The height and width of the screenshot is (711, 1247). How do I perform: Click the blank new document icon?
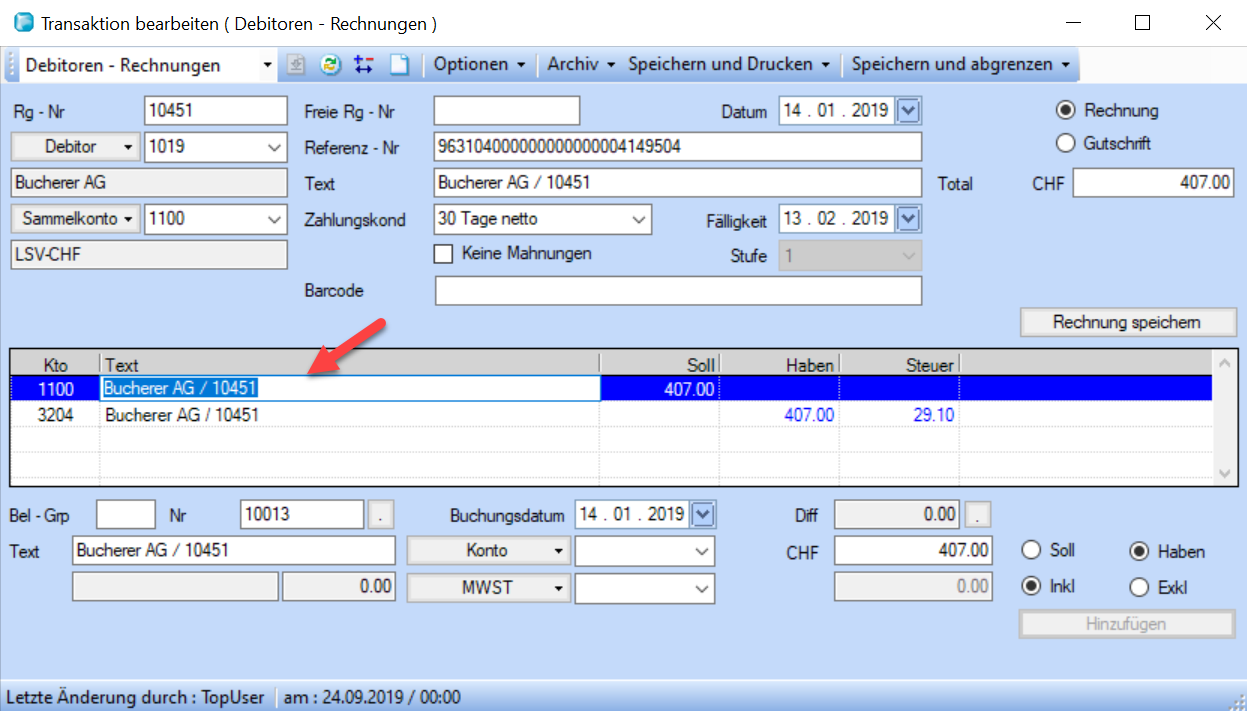pyautogui.click(x=399, y=65)
